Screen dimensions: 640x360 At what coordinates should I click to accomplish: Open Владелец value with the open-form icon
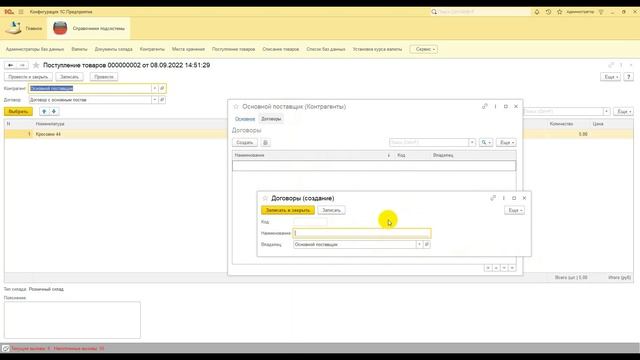[x=427, y=244]
